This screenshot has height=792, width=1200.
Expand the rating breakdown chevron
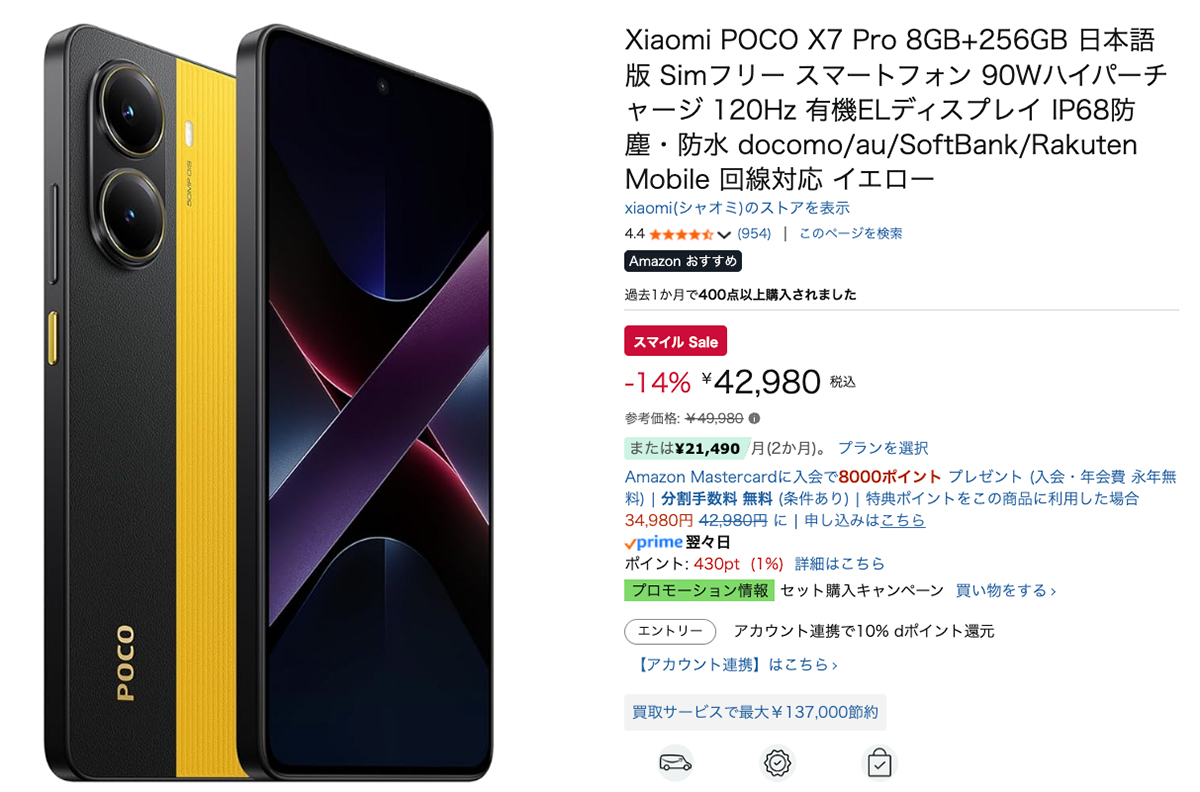point(725,235)
